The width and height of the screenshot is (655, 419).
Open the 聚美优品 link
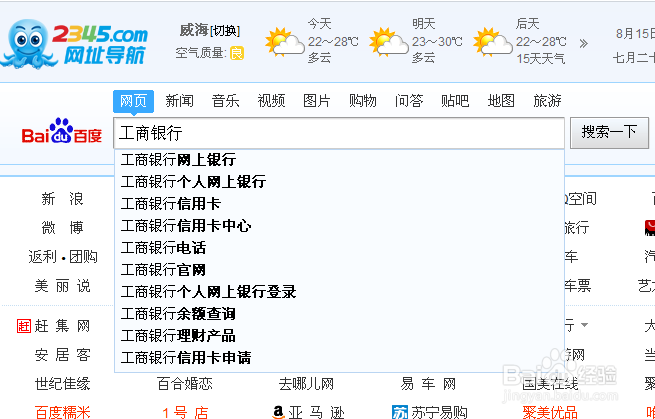click(x=550, y=413)
